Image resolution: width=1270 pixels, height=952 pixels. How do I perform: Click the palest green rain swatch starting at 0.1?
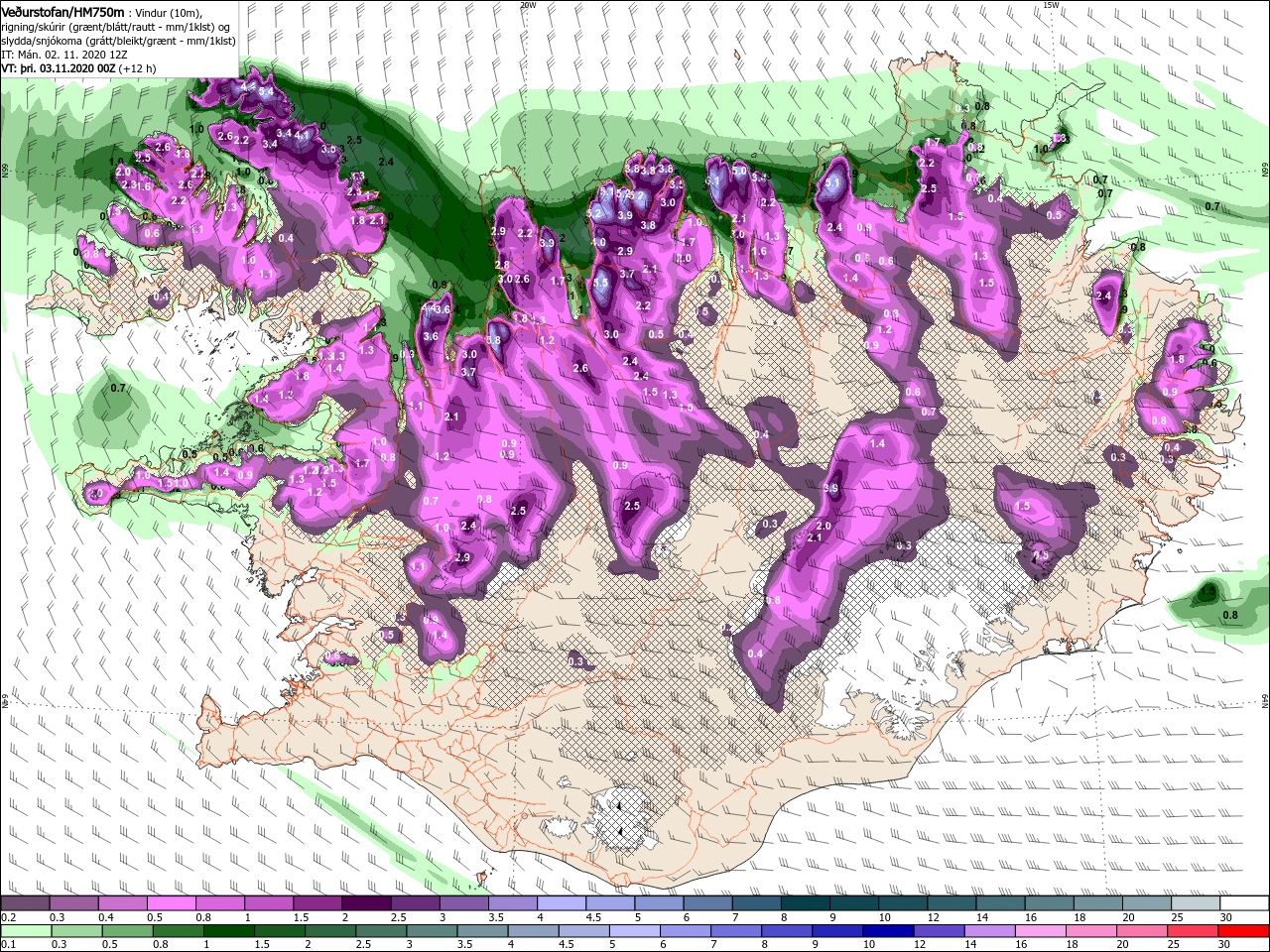(x=25, y=931)
